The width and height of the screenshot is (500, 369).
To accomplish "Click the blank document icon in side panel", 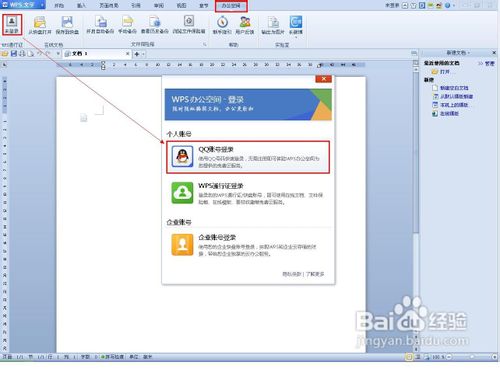I will 435,88.
